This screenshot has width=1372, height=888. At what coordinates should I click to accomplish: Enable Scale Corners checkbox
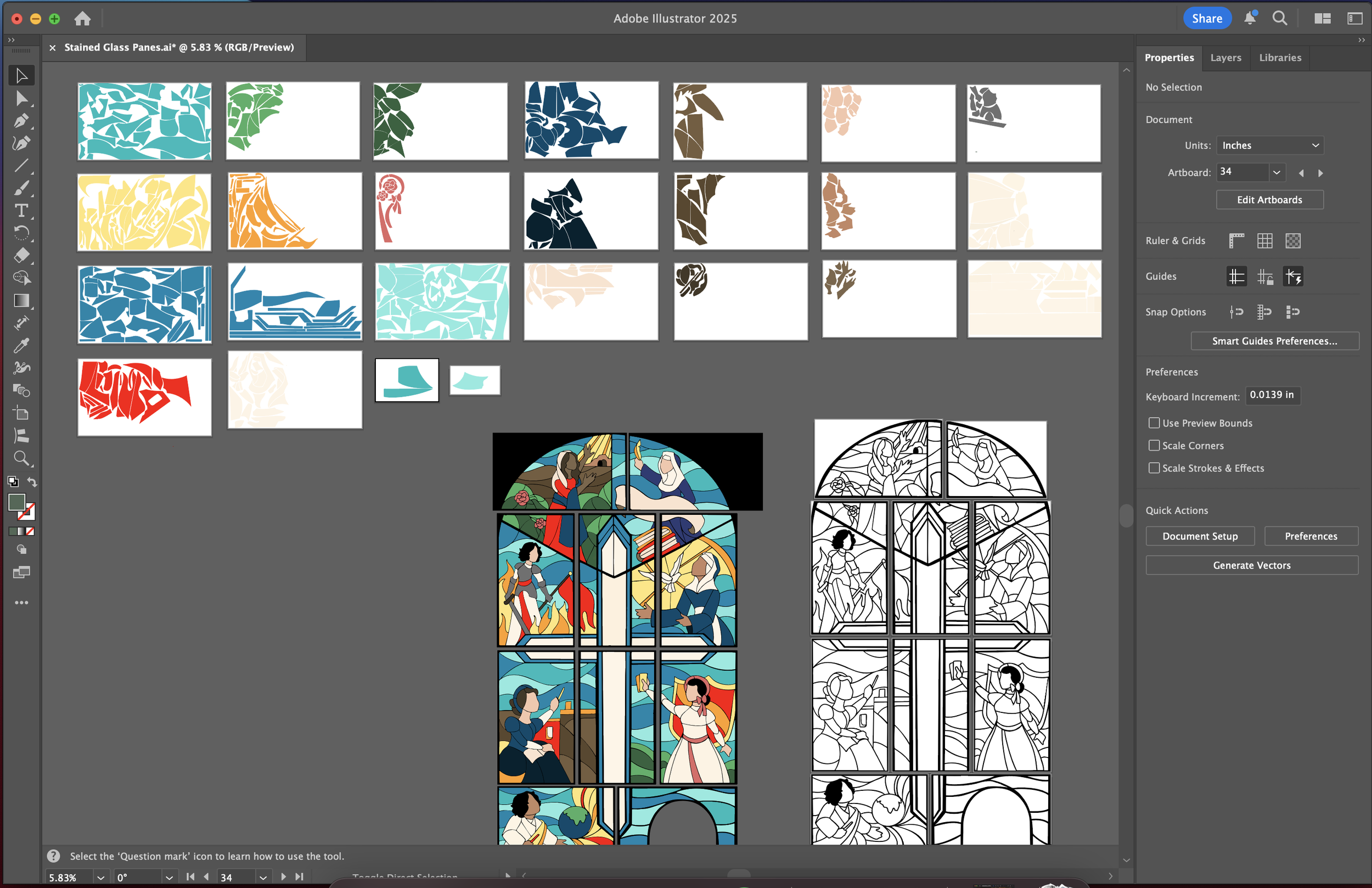[1154, 446]
